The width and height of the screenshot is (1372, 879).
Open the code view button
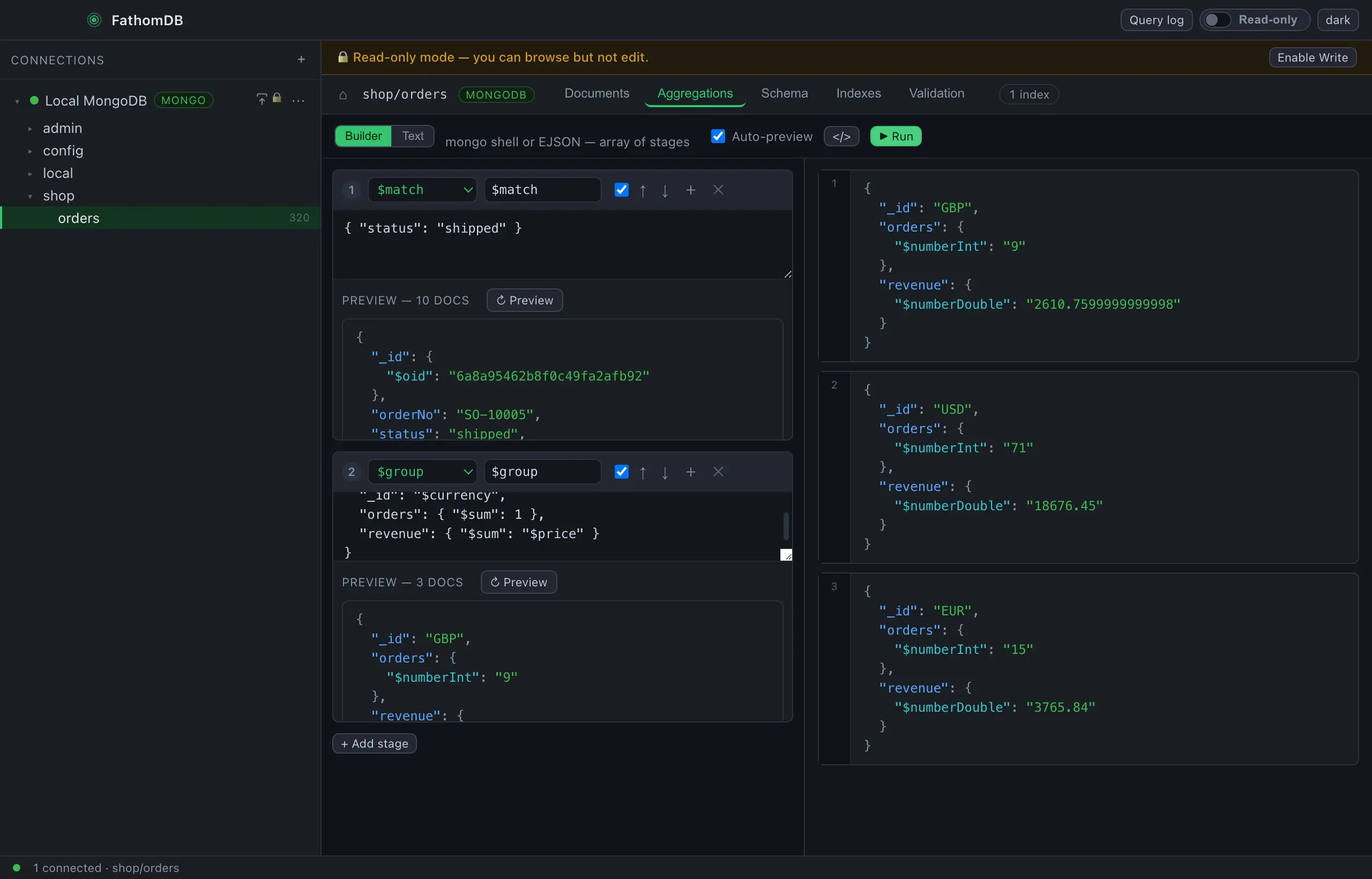point(841,137)
